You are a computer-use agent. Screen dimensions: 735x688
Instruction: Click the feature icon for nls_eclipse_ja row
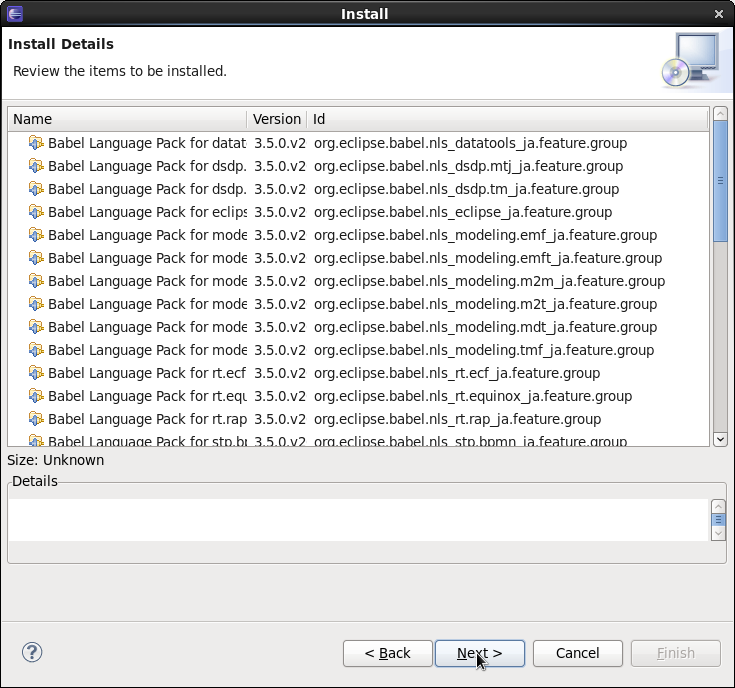pos(36,211)
